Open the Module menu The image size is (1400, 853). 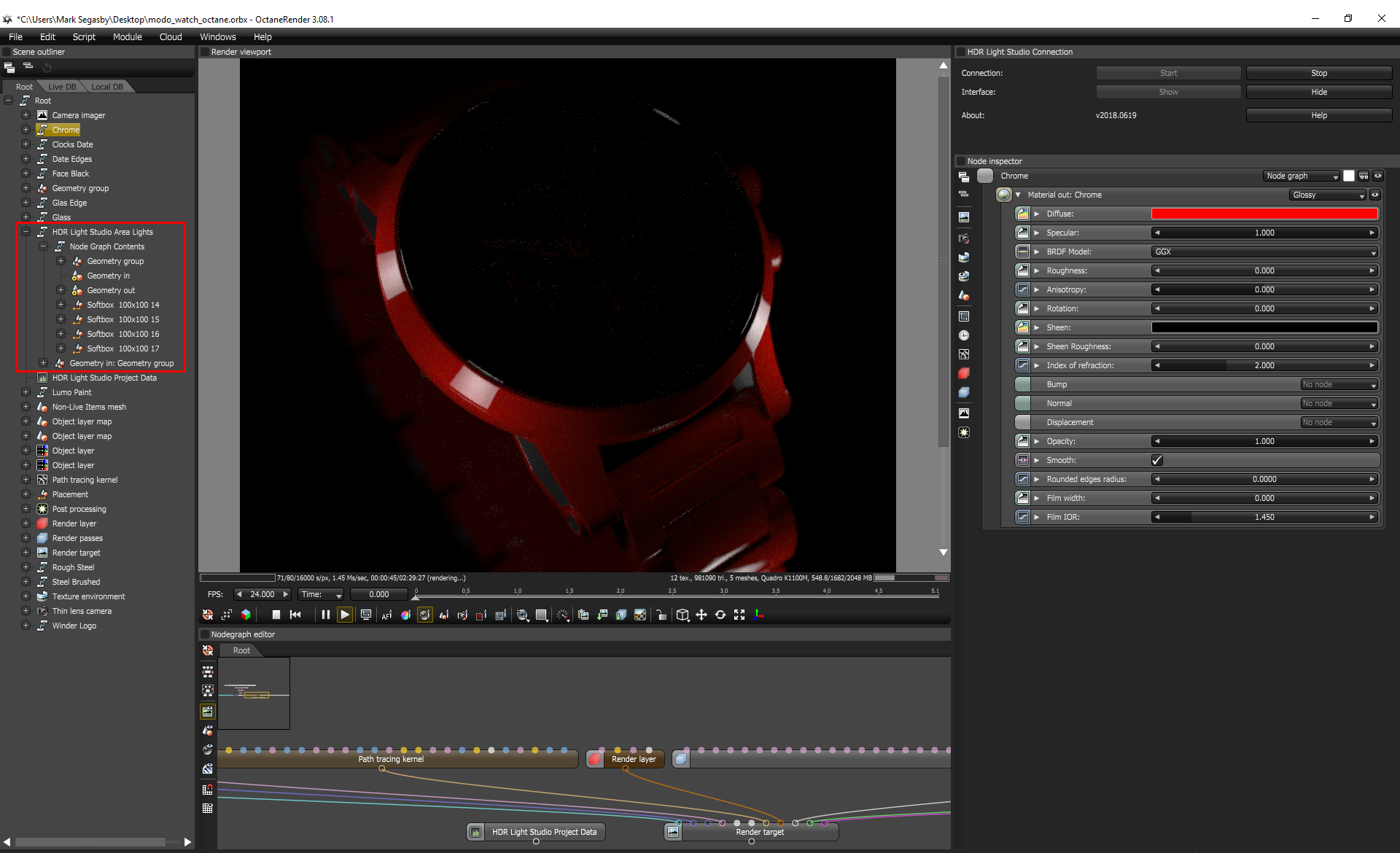click(x=127, y=36)
